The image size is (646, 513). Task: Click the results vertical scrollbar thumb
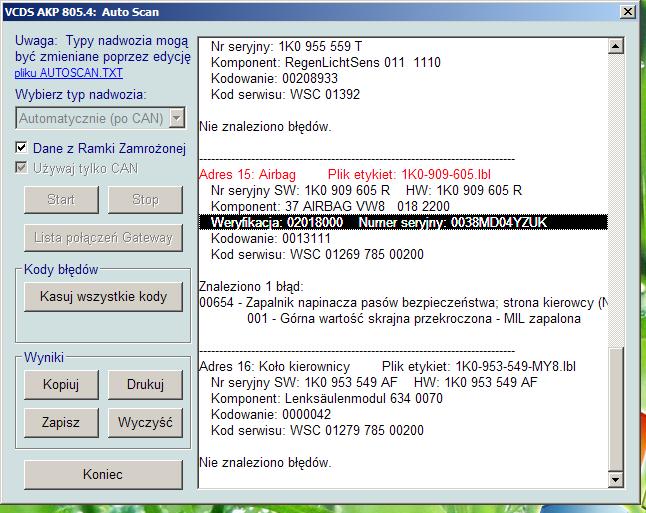616,409
